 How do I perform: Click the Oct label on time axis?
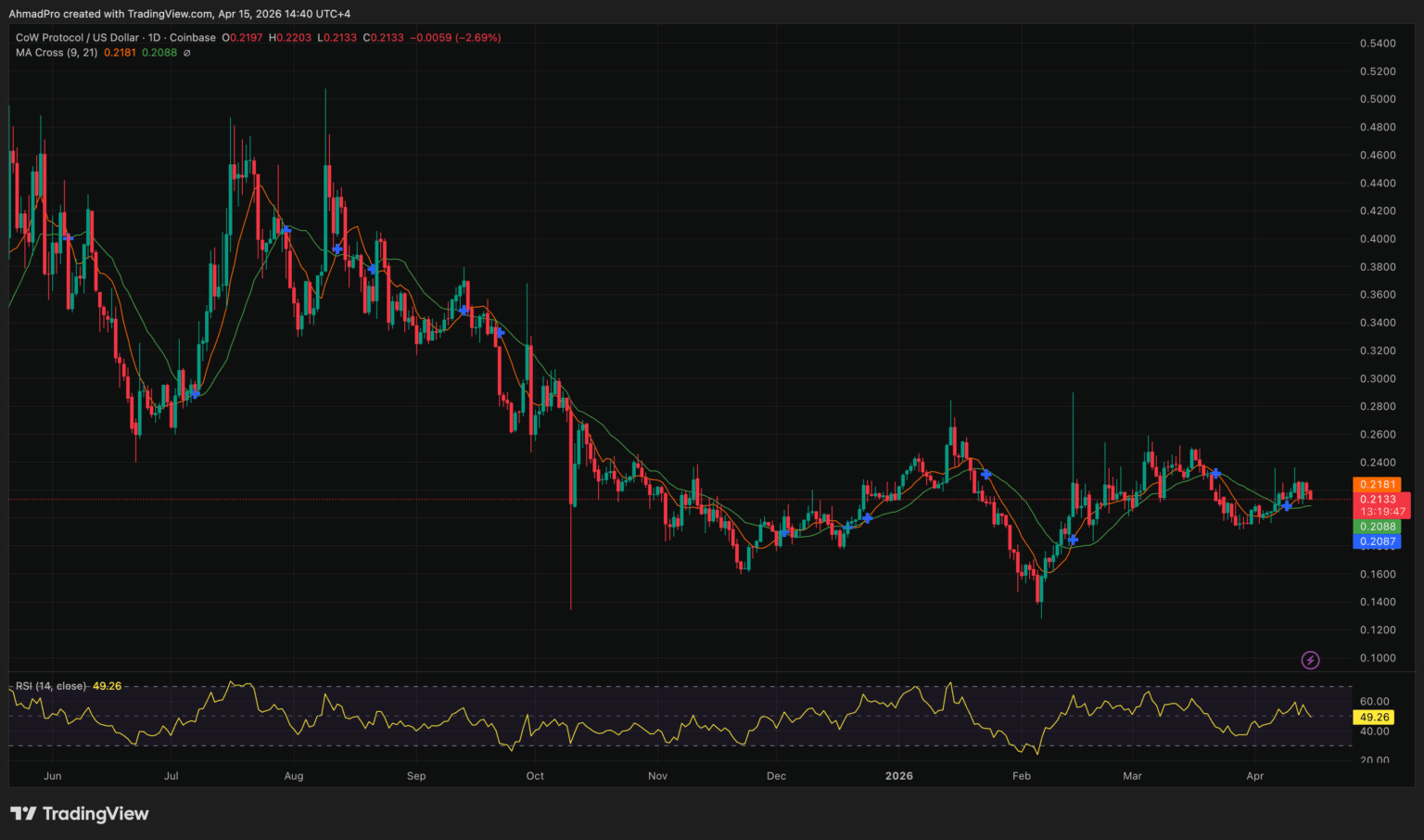click(x=535, y=776)
